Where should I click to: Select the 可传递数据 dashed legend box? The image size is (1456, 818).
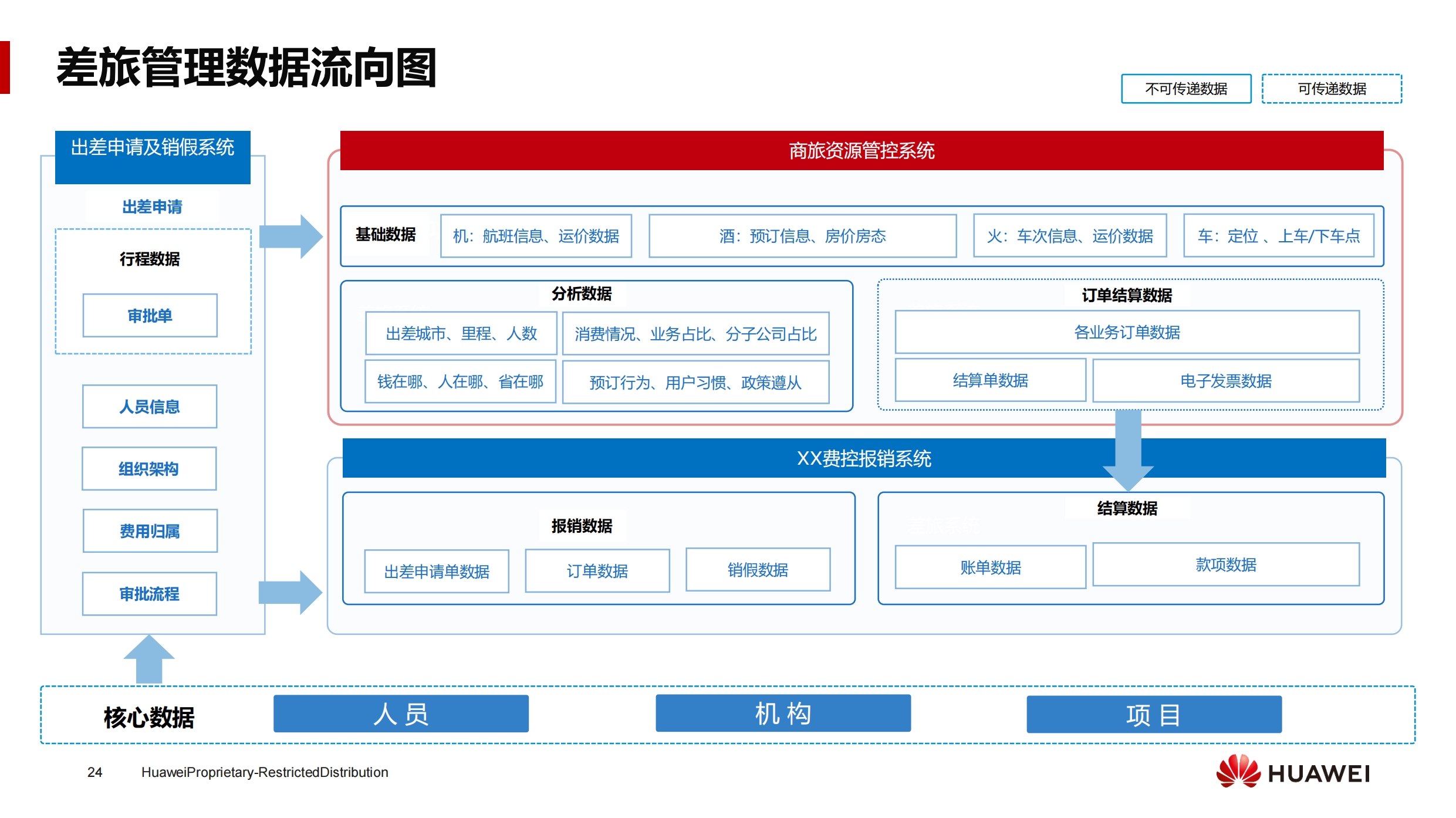(x=1332, y=89)
